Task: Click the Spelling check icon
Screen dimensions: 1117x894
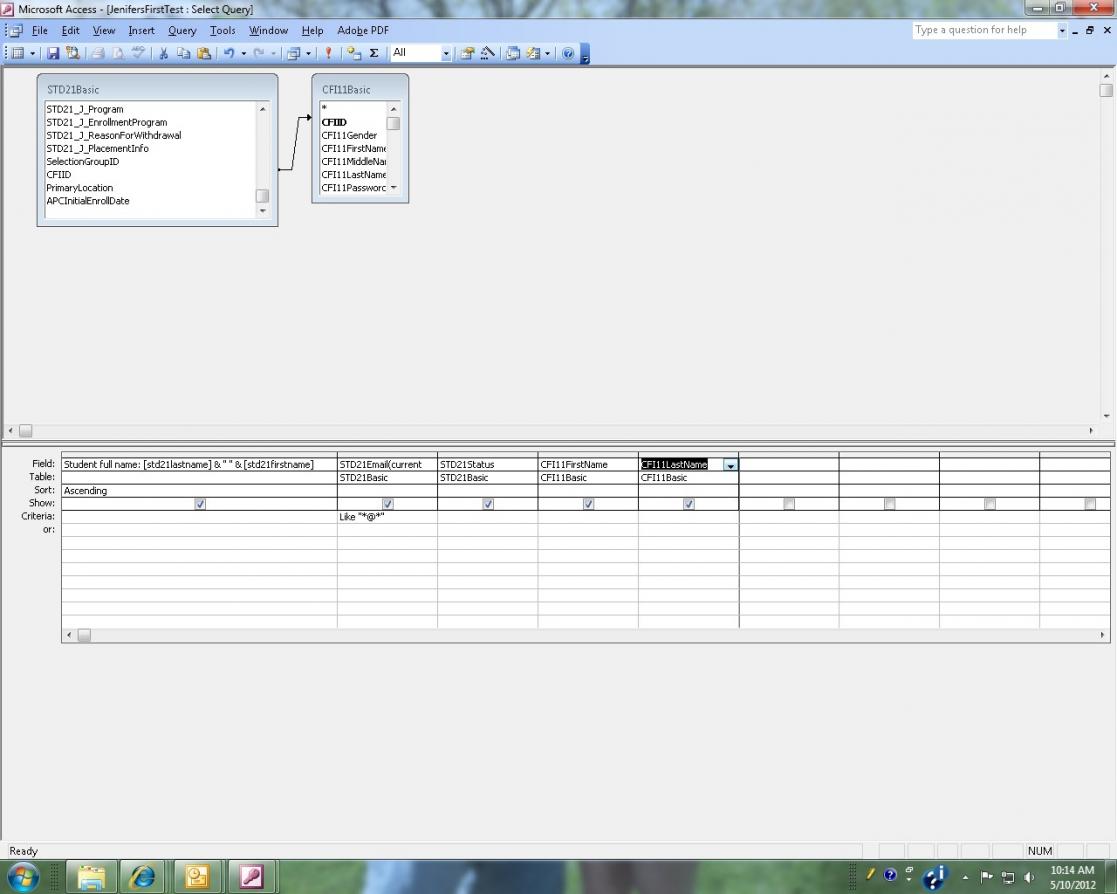Action: coord(138,53)
